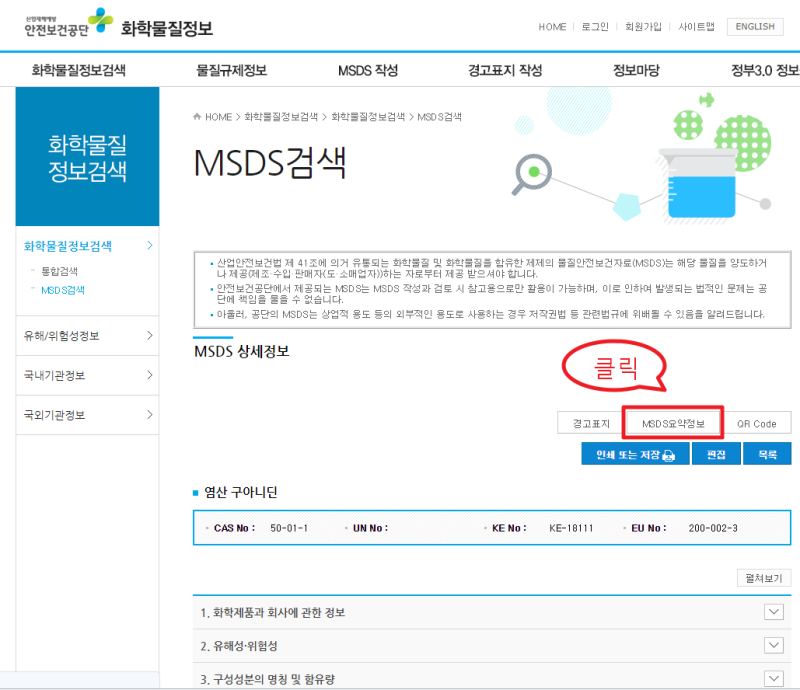The width and height of the screenshot is (800, 690).
Task: Click the UN No label
Action: [370, 528]
